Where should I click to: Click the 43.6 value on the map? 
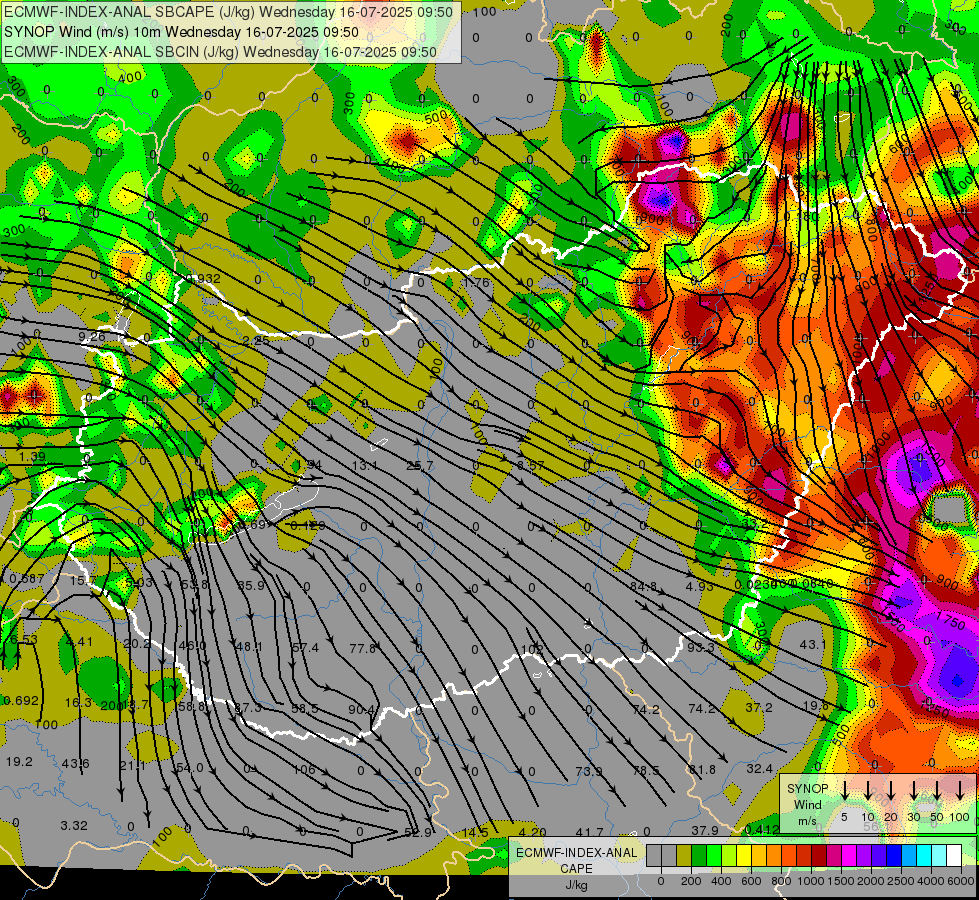(76, 763)
